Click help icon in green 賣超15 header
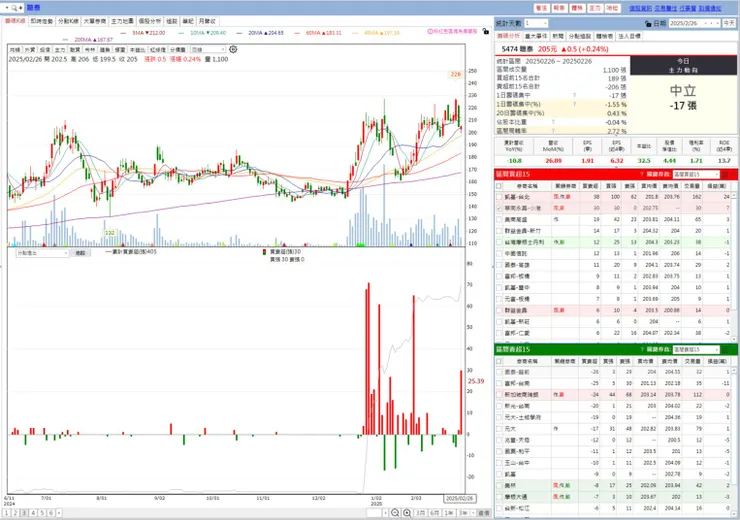 (x=642, y=350)
